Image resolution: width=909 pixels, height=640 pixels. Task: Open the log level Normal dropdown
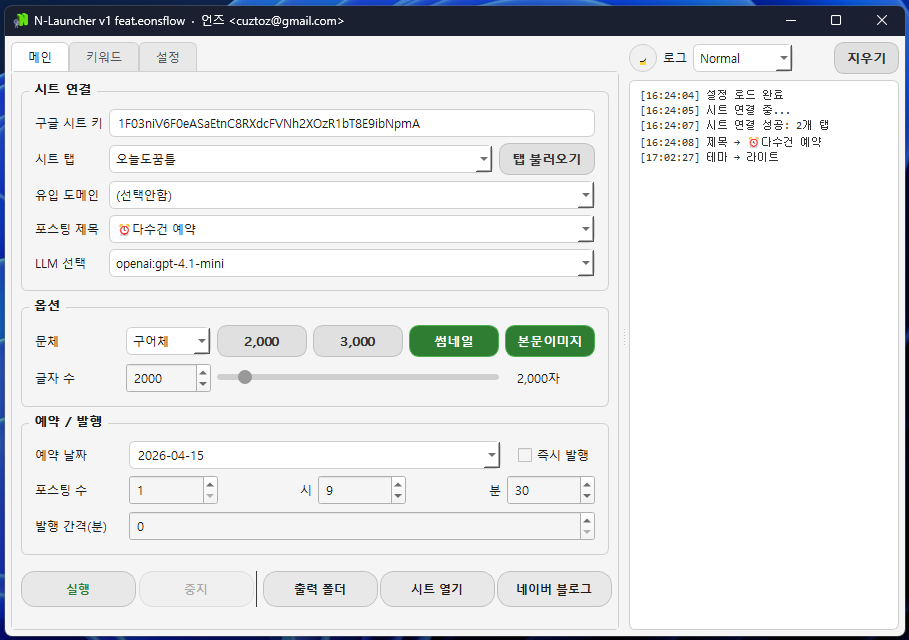(742, 59)
